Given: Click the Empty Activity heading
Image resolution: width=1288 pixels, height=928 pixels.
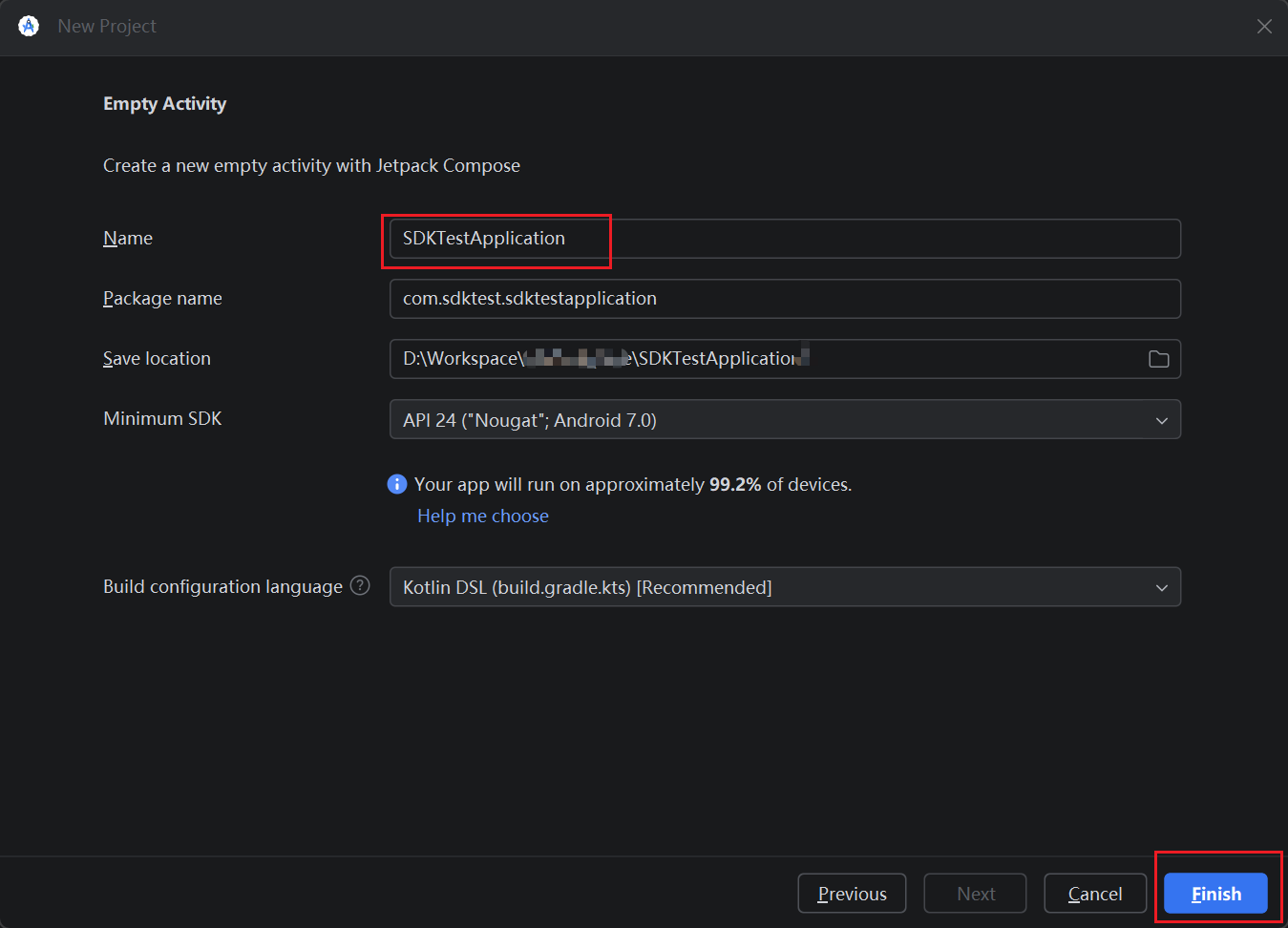Looking at the screenshot, I should tap(164, 104).
